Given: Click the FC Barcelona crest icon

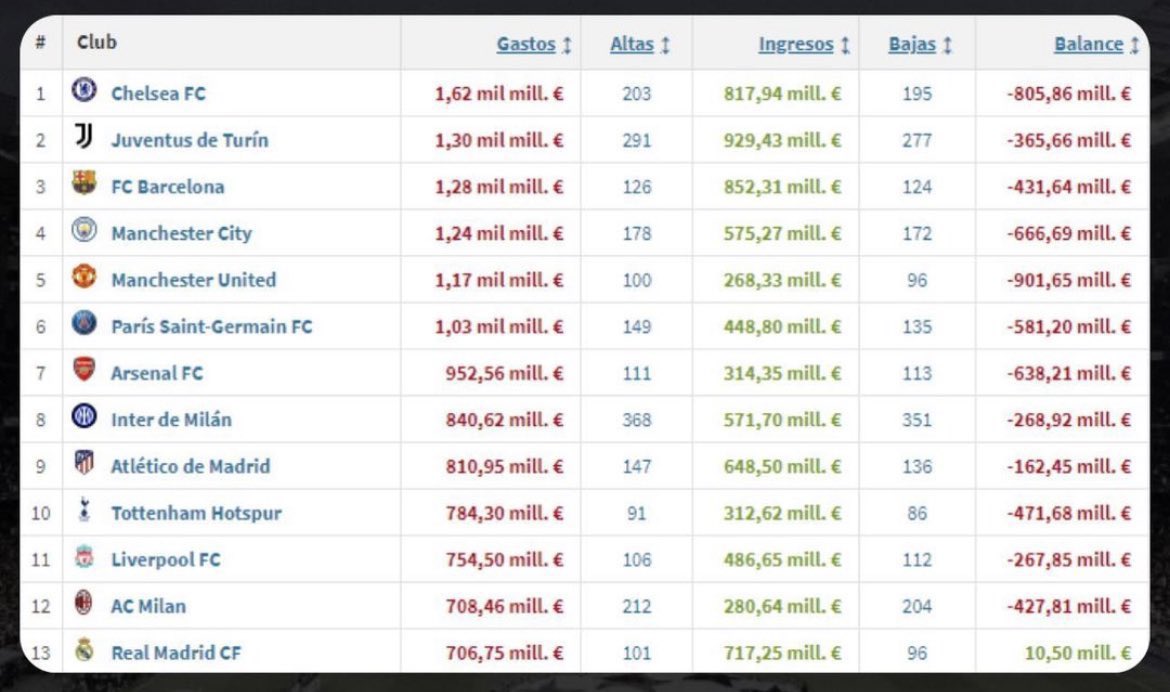Looking at the screenshot, I should tap(84, 183).
